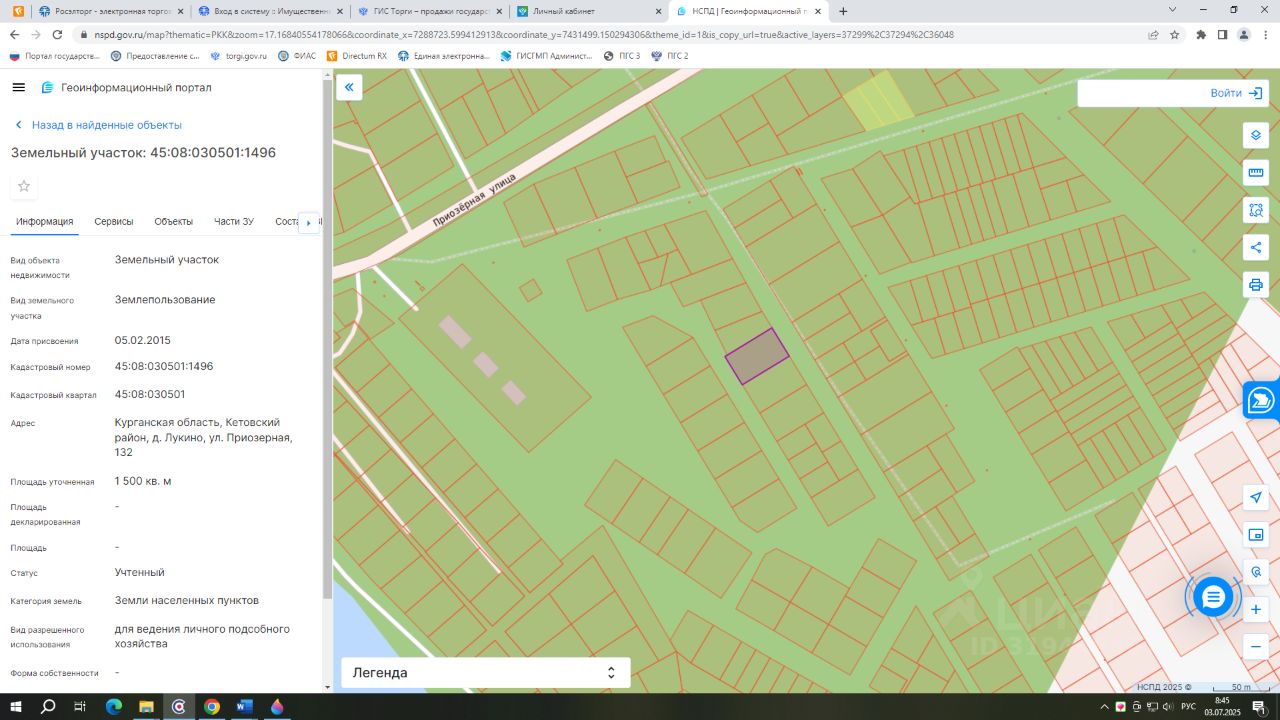Reload the page
The image size is (1280, 720).
coord(57,34)
